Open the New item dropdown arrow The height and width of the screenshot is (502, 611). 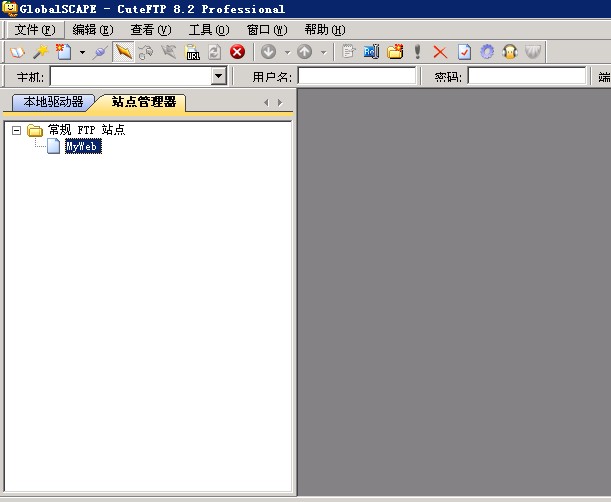pyautogui.click(x=82, y=52)
